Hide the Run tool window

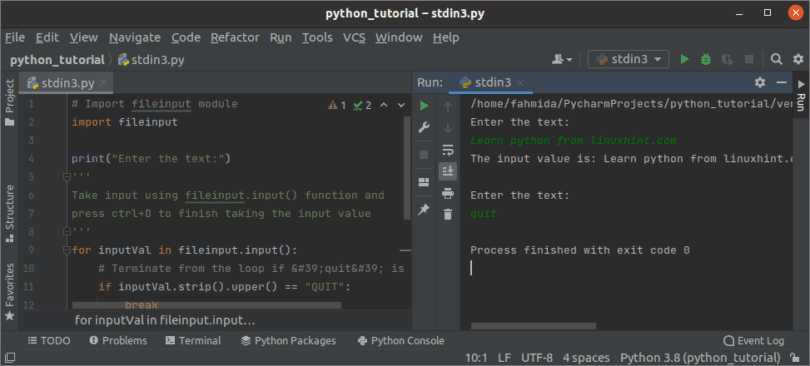782,83
